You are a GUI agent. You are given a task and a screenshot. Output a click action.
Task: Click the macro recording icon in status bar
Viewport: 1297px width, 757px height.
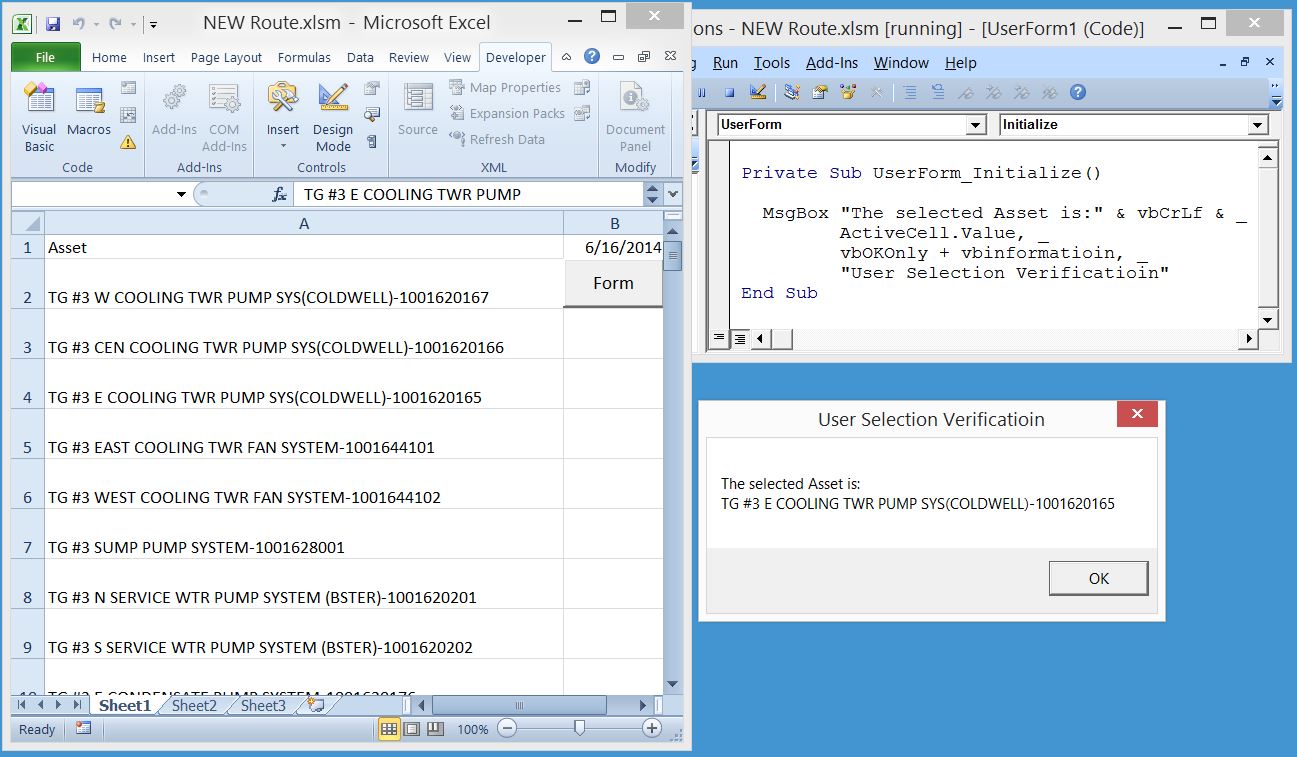(83, 729)
